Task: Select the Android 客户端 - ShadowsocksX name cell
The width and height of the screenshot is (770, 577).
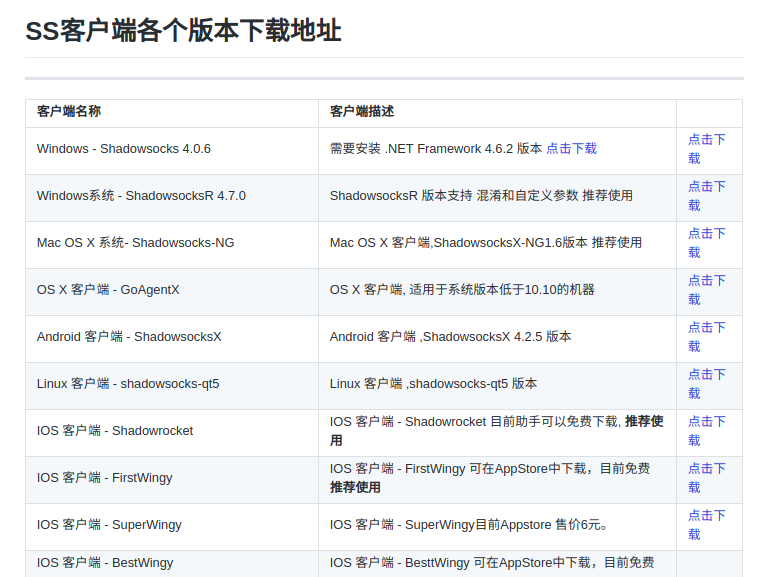Action: pyautogui.click(x=129, y=337)
